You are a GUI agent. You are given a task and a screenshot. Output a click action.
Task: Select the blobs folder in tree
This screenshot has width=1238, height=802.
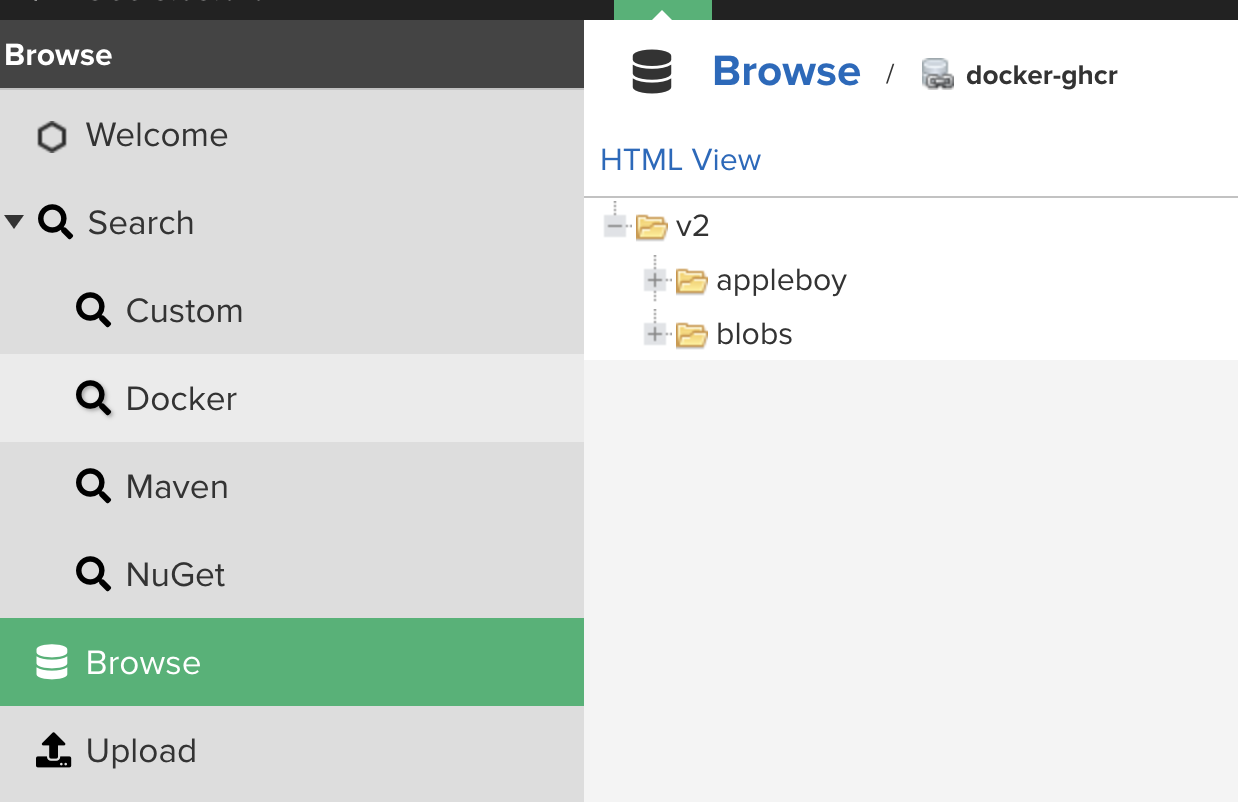[x=754, y=334]
